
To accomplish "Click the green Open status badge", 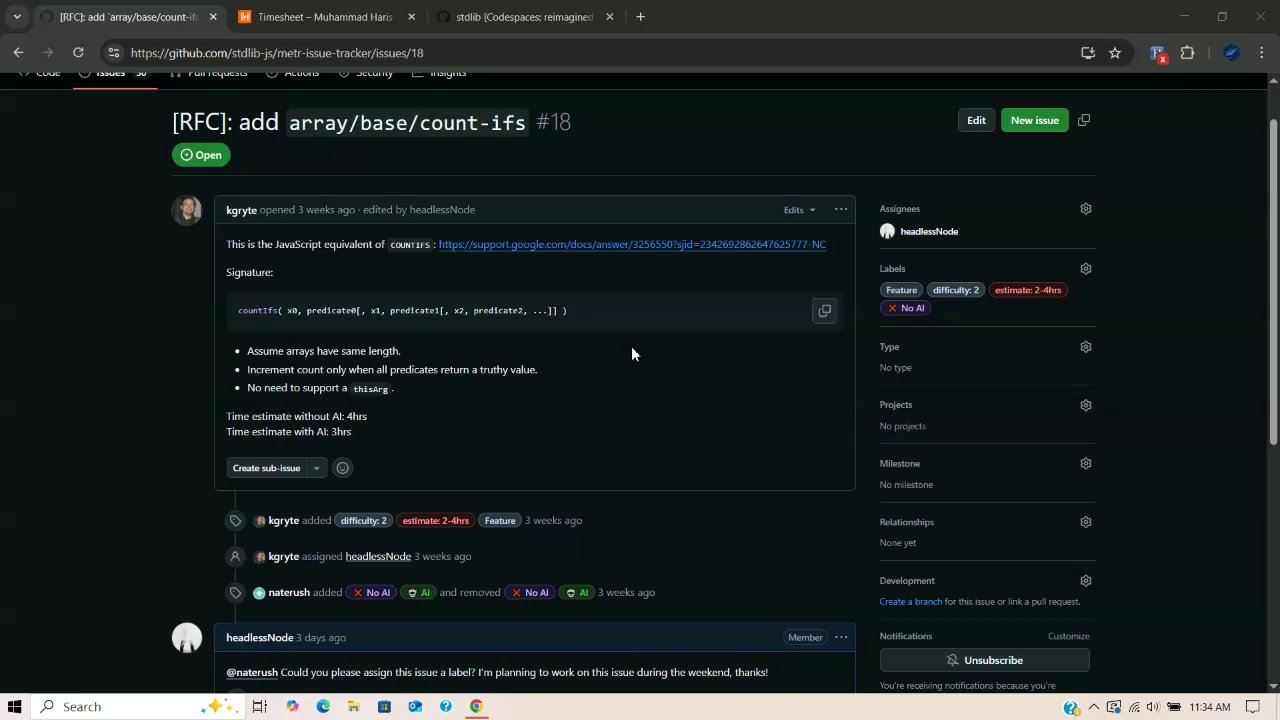I will click(x=201, y=155).
